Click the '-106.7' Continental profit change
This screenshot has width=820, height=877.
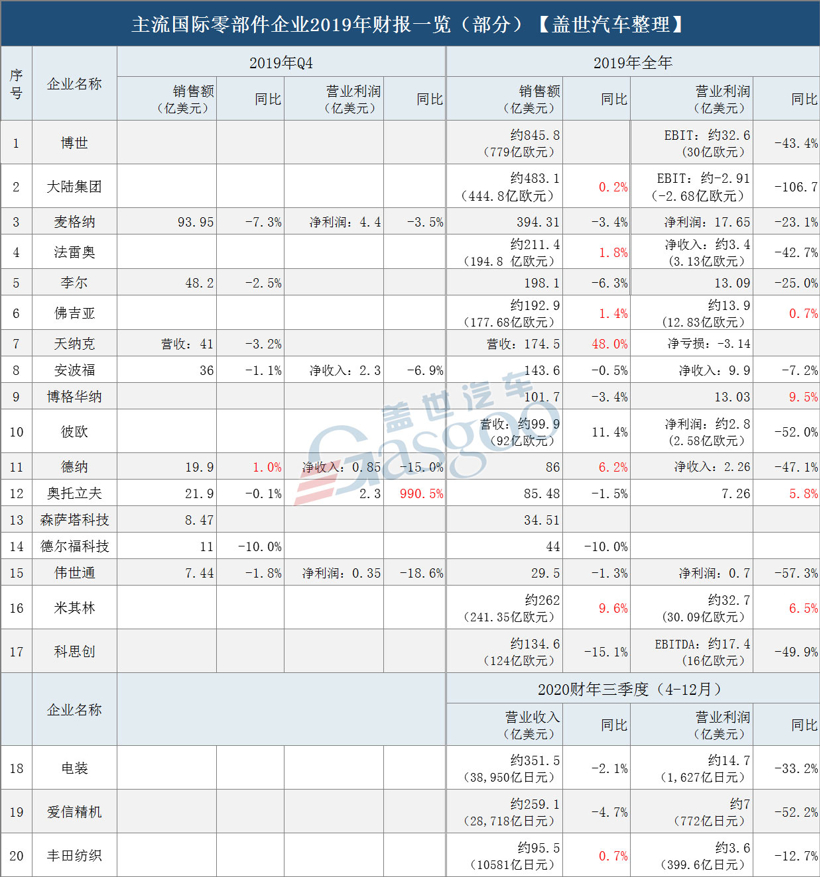tap(797, 187)
